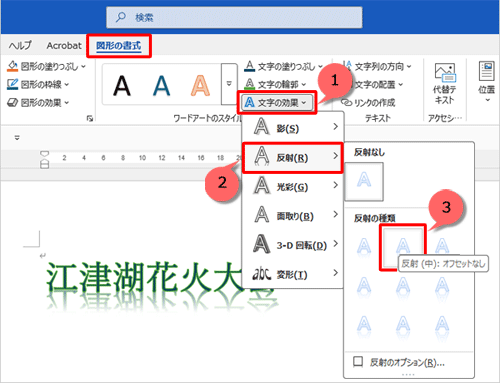Open 図形の塗りつぶし dropdown

click(x=46, y=66)
